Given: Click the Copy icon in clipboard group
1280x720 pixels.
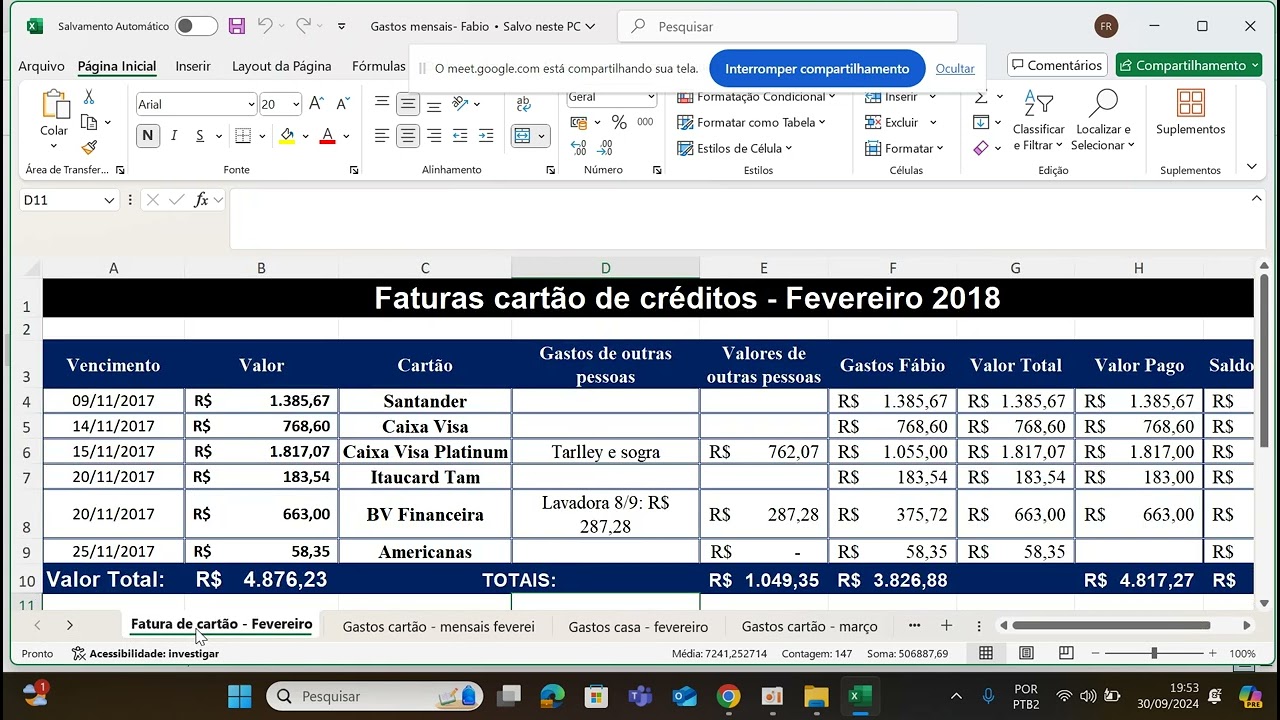Looking at the screenshot, I should [x=89, y=122].
